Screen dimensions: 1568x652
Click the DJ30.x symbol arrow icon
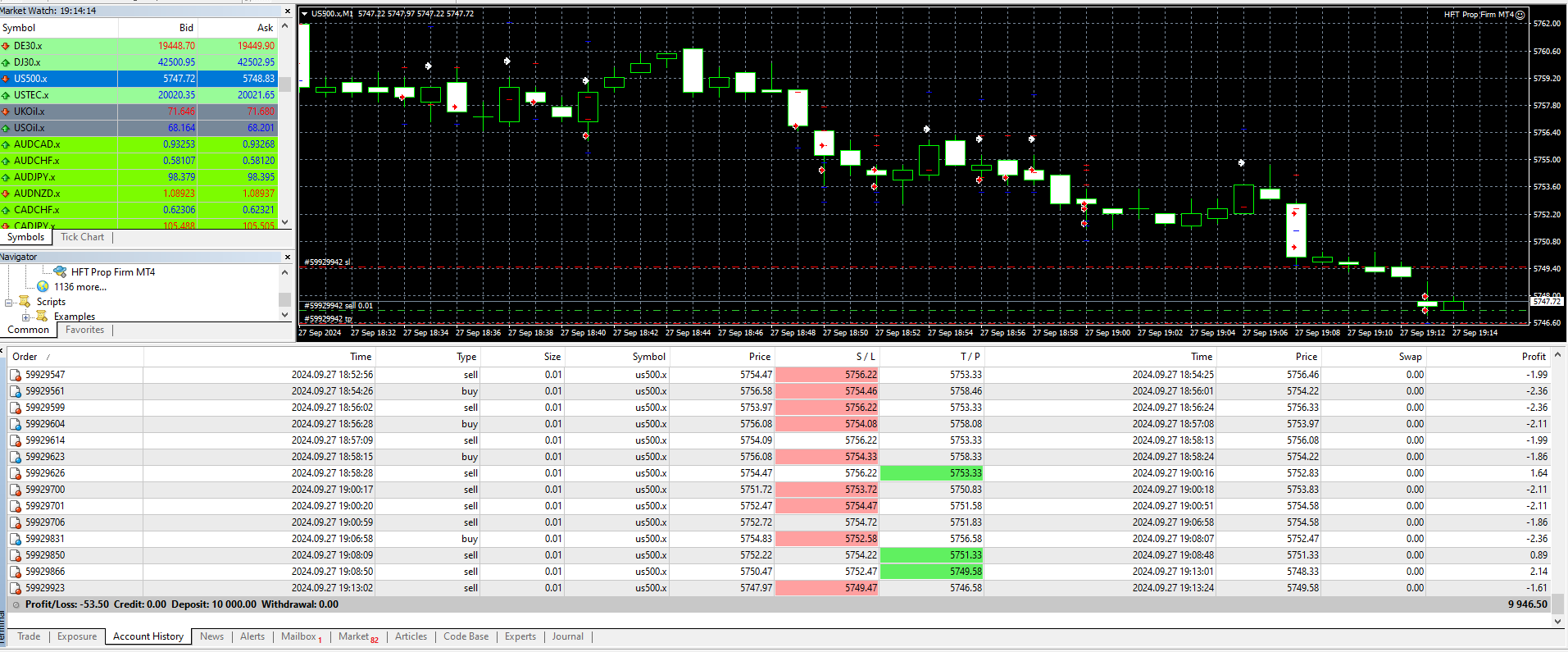coord(6,62)
